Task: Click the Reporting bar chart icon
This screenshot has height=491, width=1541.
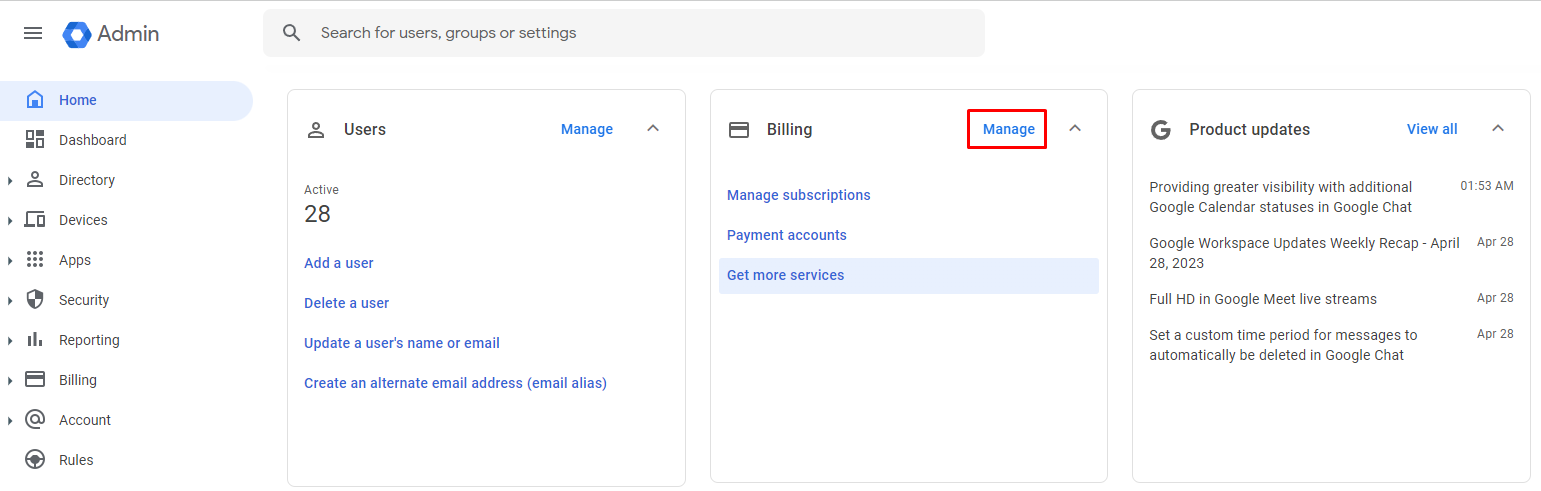Action: coord(35,340)
